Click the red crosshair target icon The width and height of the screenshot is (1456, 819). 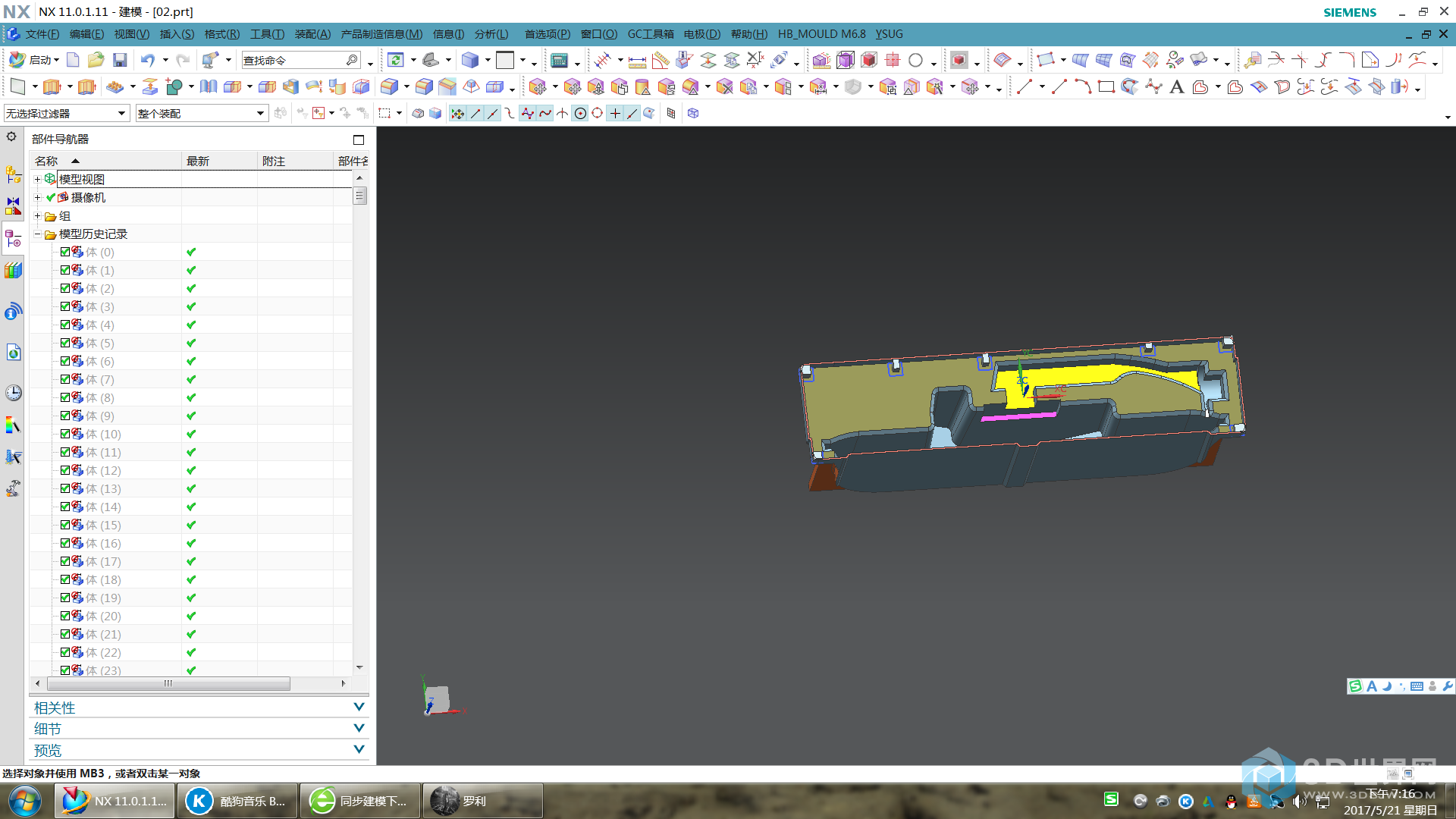(x=892, y=61)
